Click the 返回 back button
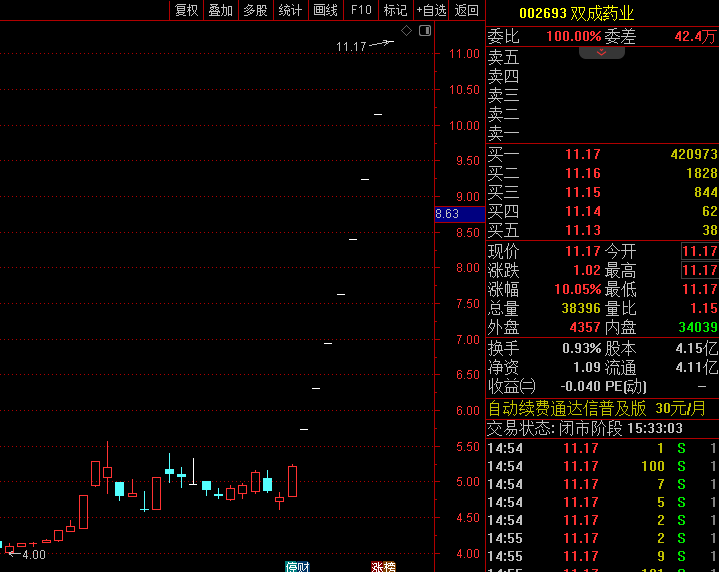 [466, 10]
